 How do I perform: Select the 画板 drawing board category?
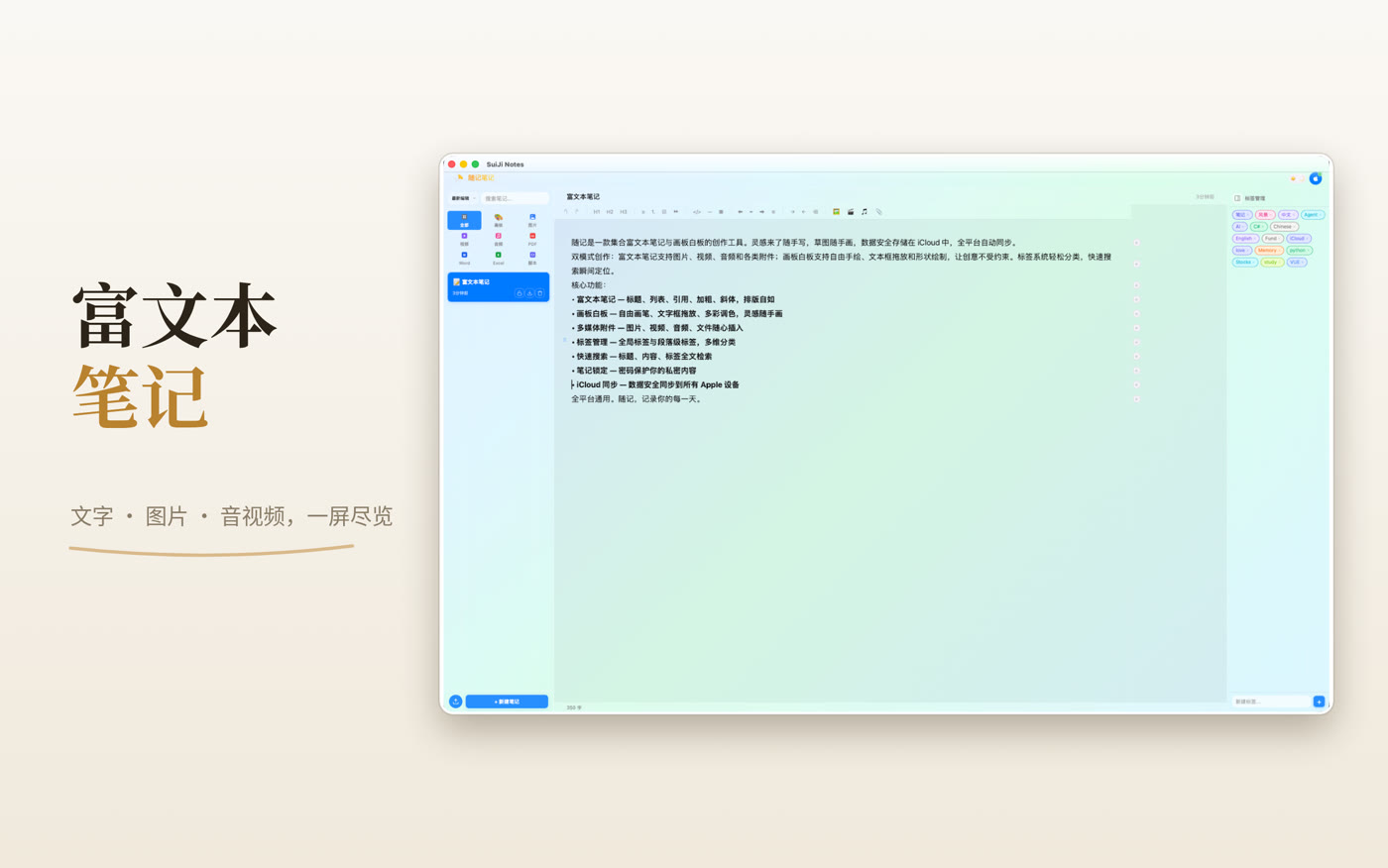point(499,220)
